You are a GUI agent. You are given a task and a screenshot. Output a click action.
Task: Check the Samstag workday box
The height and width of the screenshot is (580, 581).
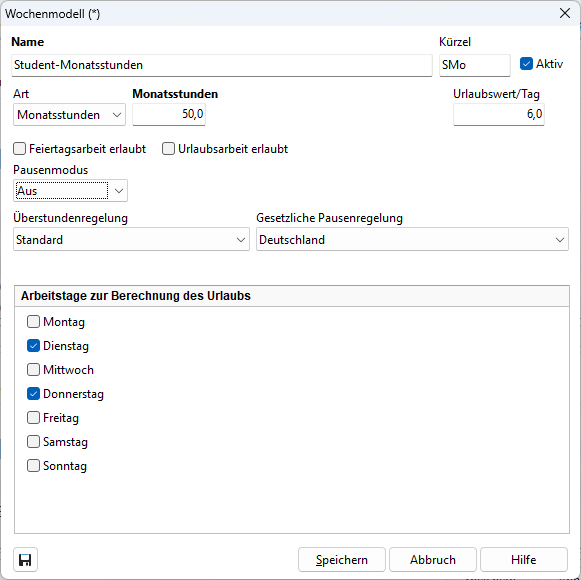click(x=33, y=441)
